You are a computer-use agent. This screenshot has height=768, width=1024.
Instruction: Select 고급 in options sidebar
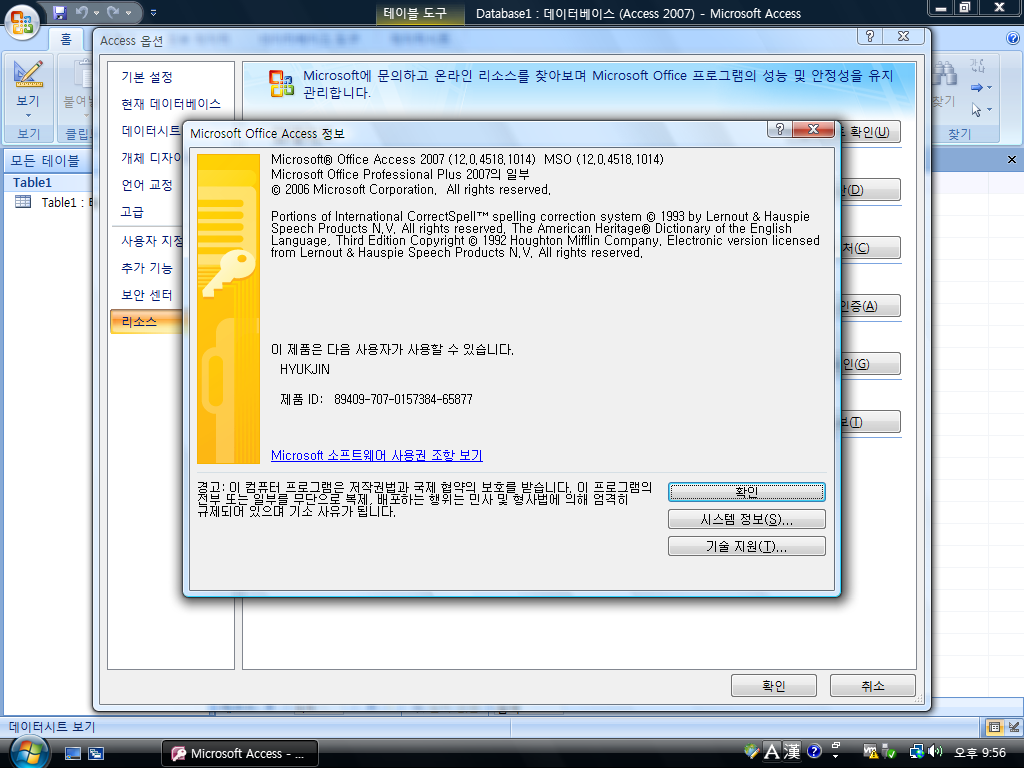click(x=133, y=212)
